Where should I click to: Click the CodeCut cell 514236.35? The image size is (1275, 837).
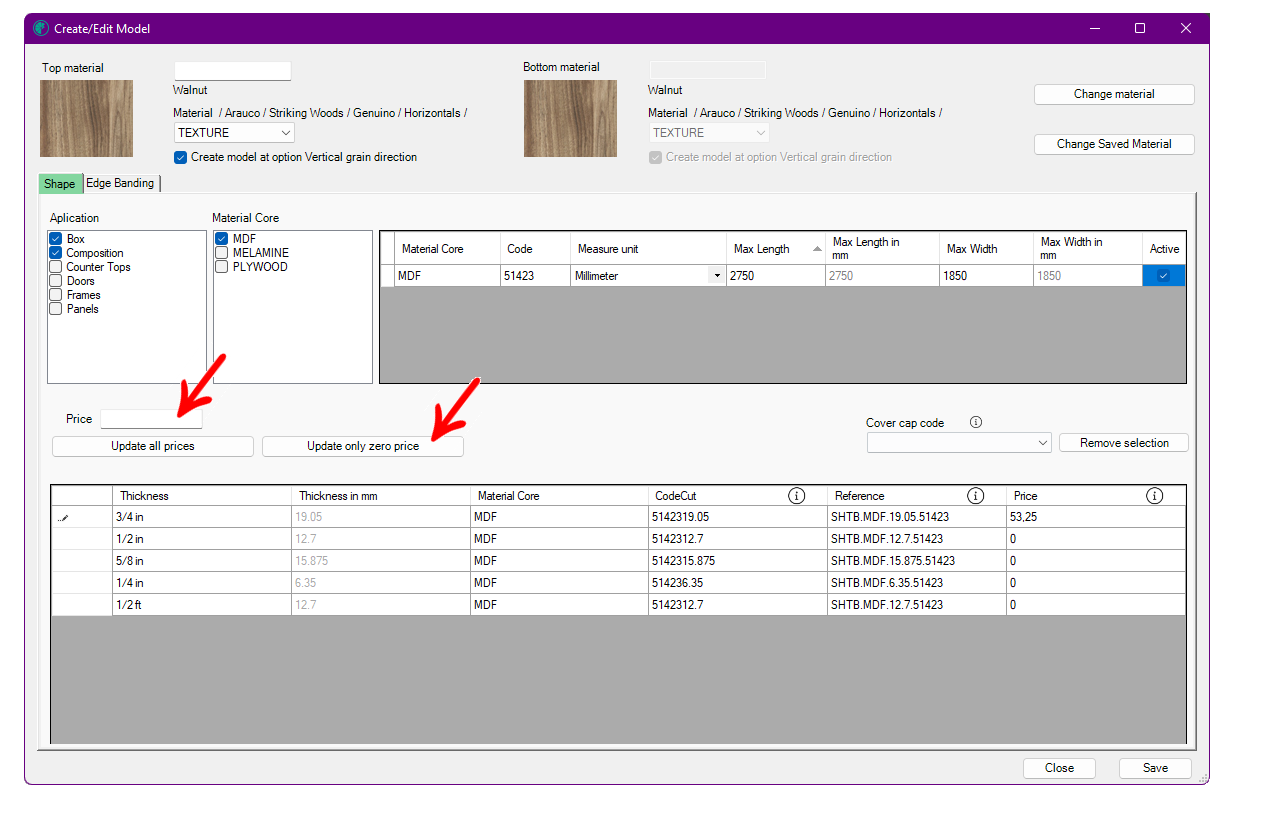pyautogui.click(x=738, y=583)
